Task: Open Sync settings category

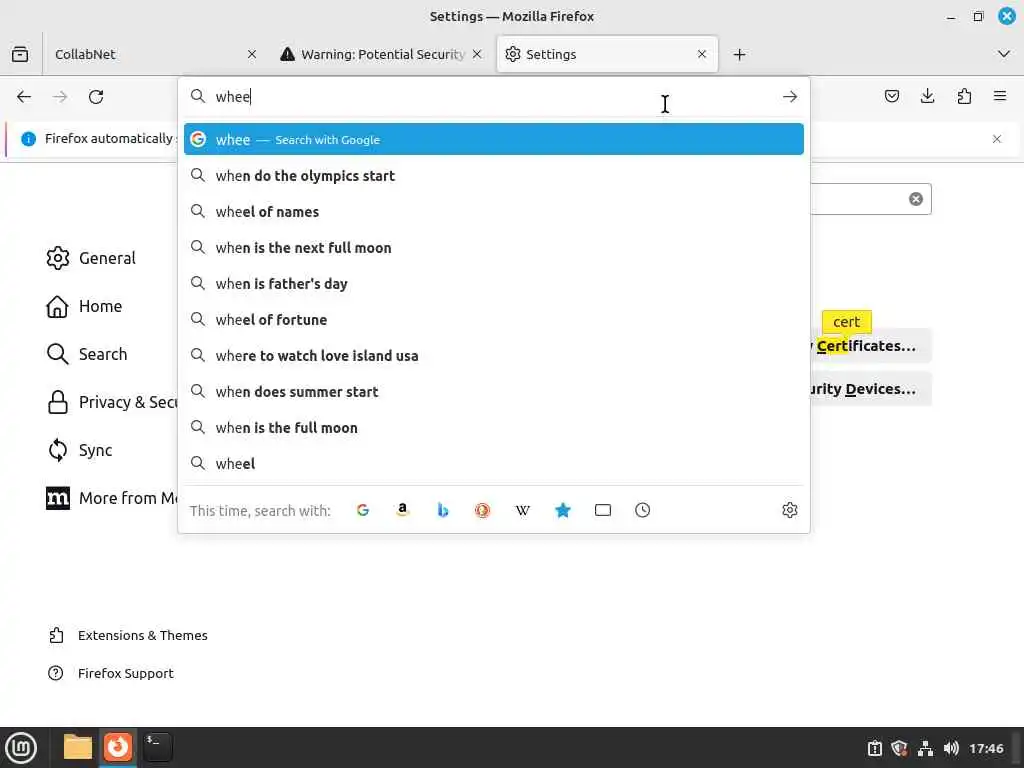Action: click(80, 450)
